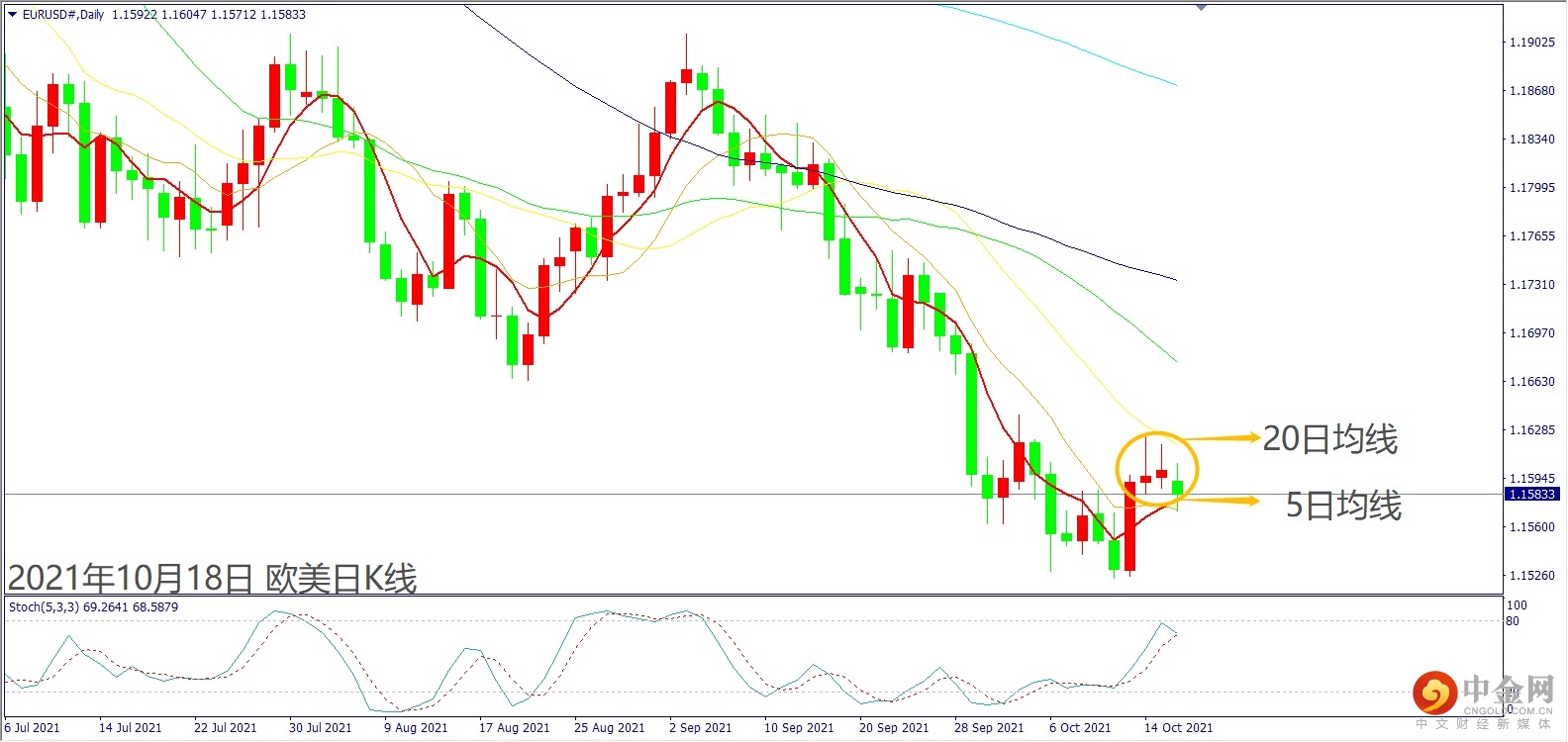Click the 20日均线 annotation label
Image resolution: width=1568 pixels, height=742 pixels.
point(1329,438)
